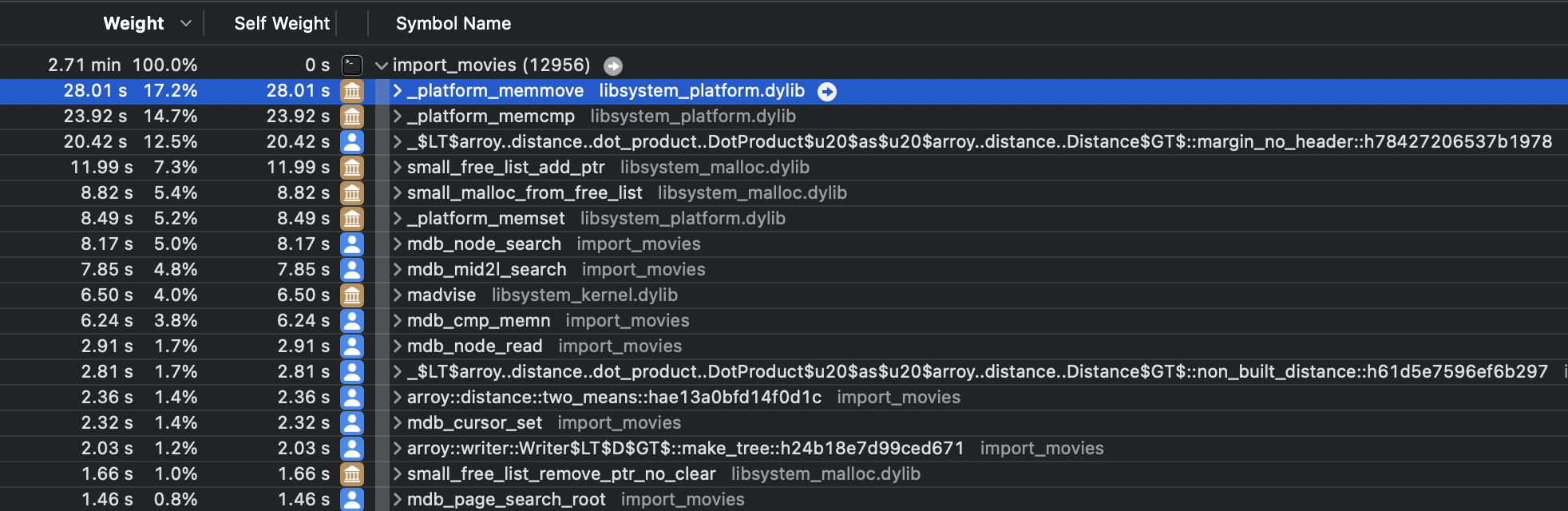Sort by the Self Weight column header
Viewport: 1568px width, 511px height.
[x=281, y=24]
